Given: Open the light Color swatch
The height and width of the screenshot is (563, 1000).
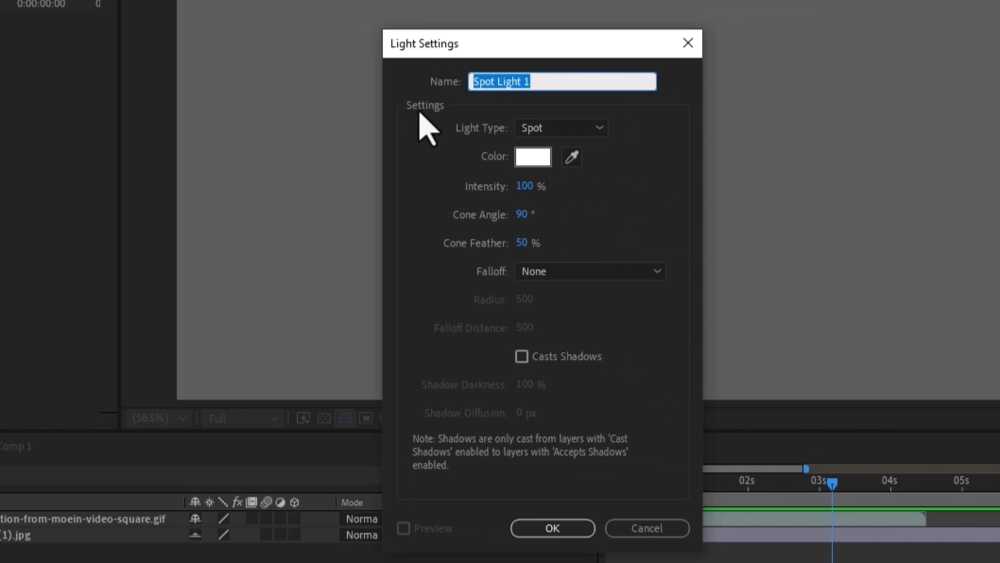Looking at the screenshot, I should pos(533,157).
